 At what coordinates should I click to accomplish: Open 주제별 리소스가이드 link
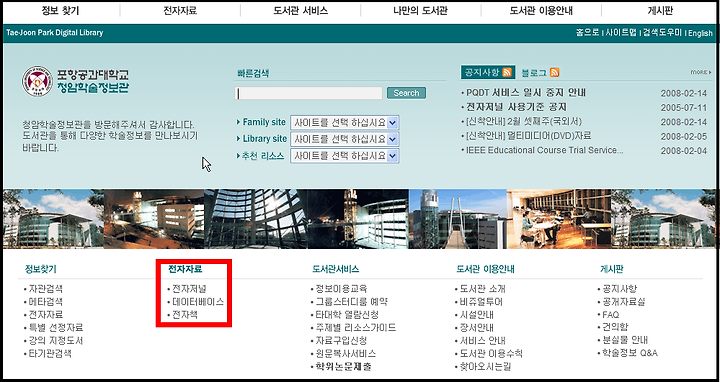pos(356,328)
